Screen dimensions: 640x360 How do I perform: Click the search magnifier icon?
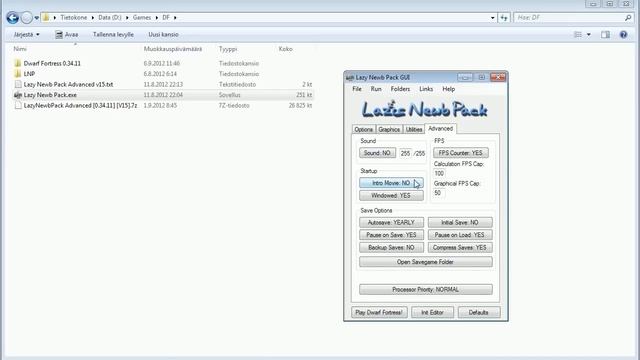coord(628,18)
